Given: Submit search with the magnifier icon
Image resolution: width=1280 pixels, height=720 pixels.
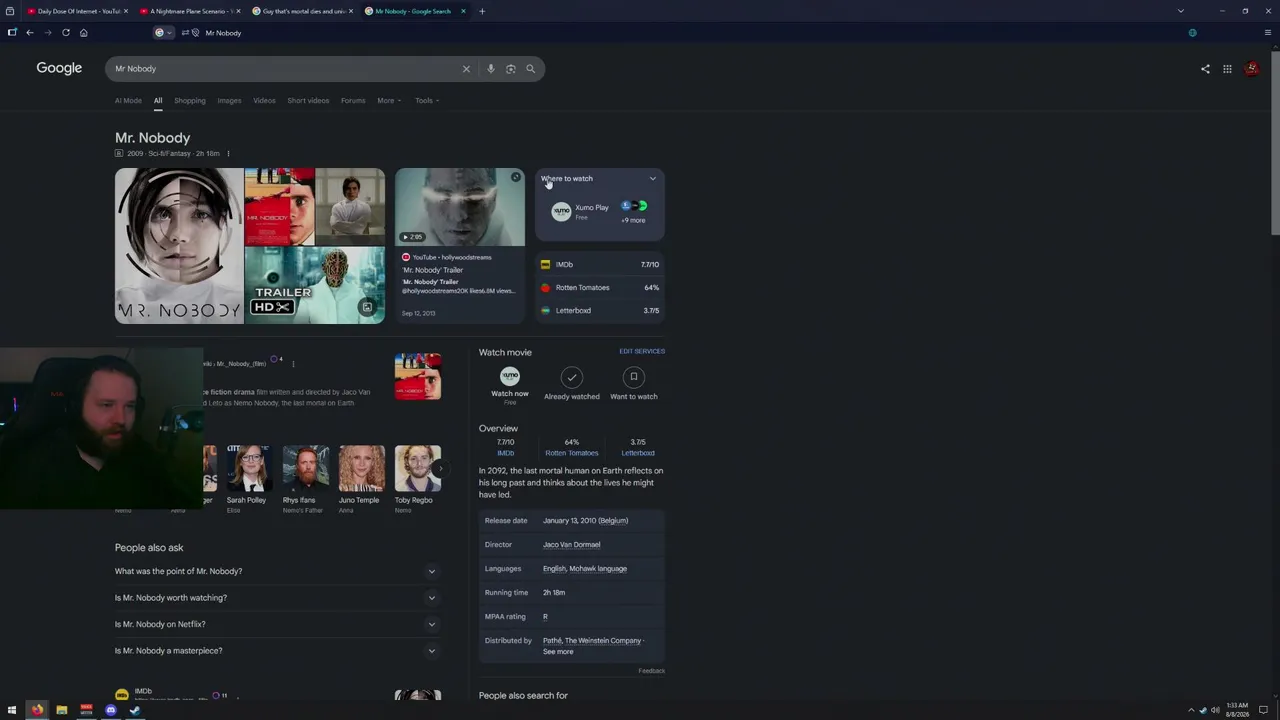Looking at the screenshot, I should point(531,69).
